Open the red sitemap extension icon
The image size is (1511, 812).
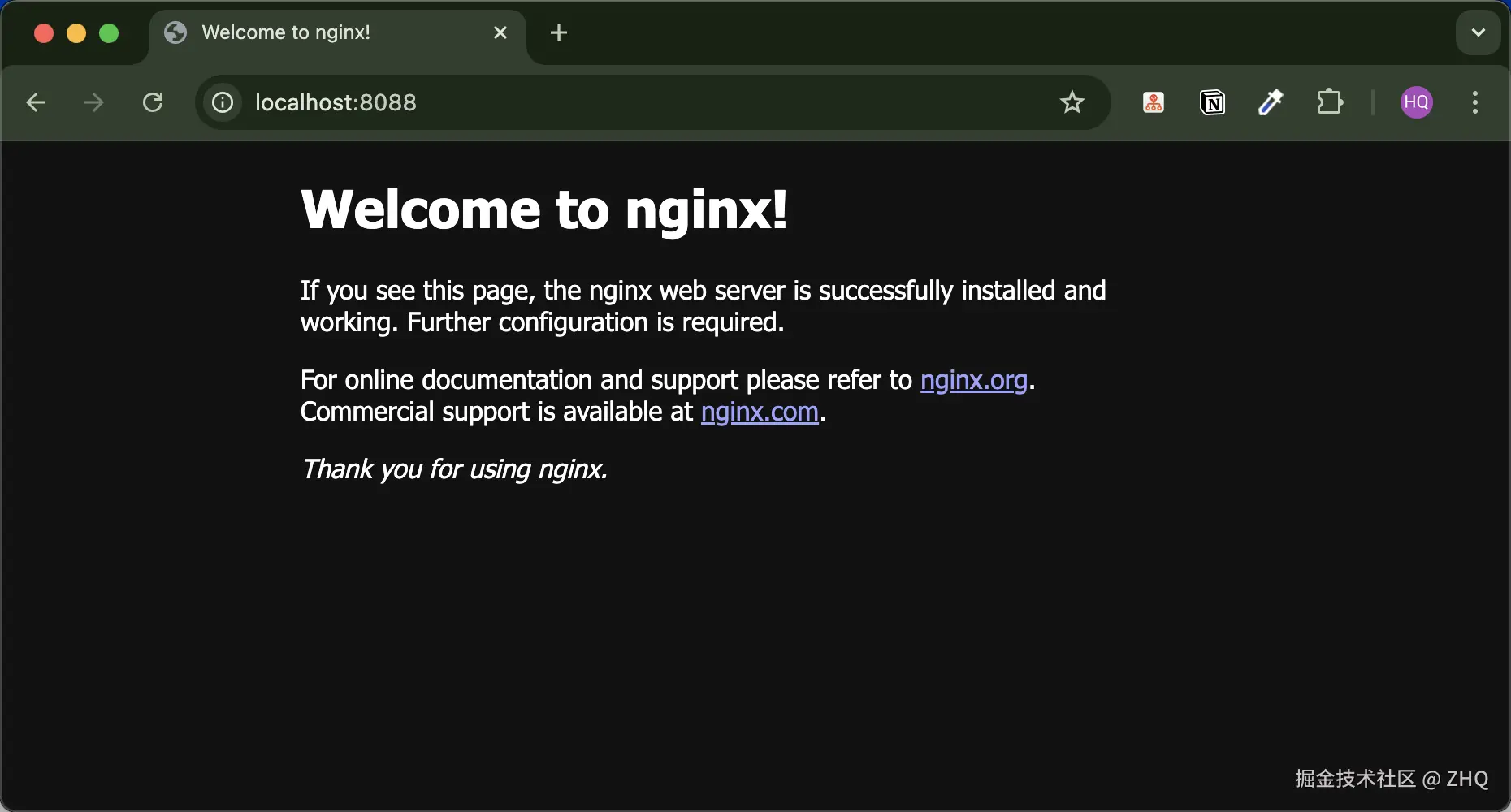[x=1154, y=102]
